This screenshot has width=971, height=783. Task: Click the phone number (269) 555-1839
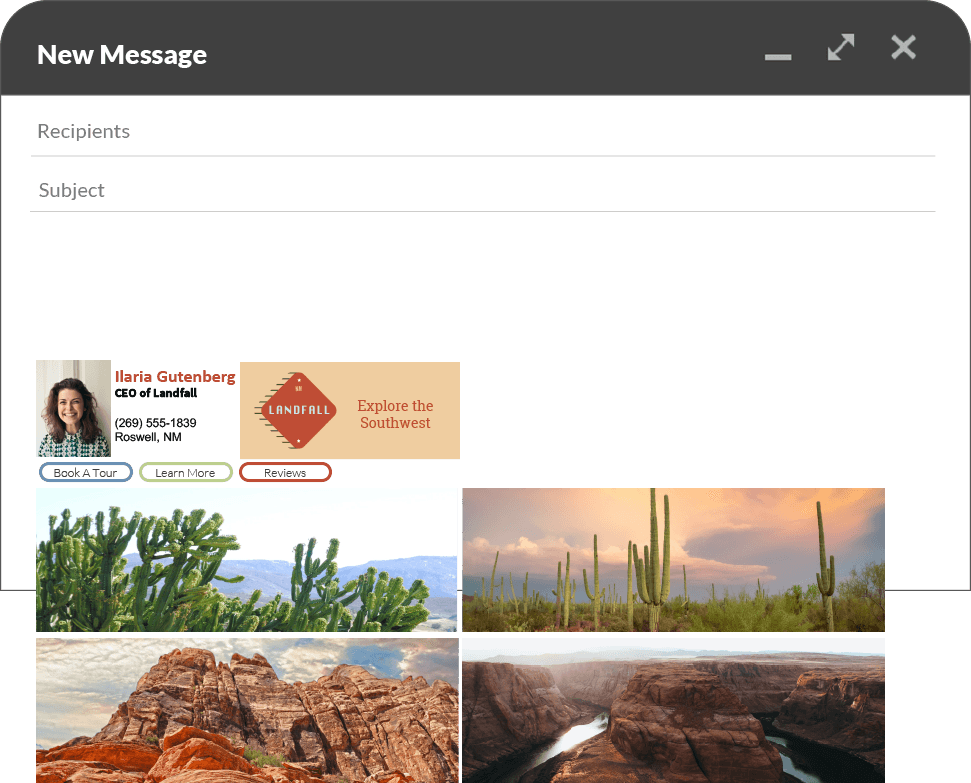pyautogui.click(x=155, y=423)
